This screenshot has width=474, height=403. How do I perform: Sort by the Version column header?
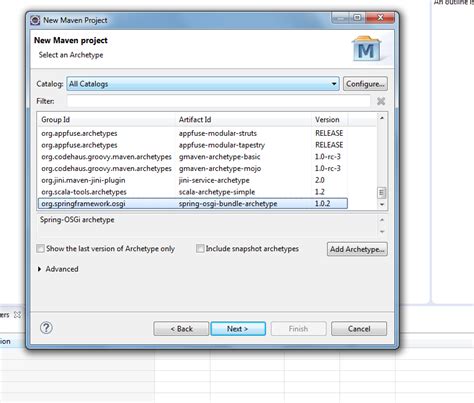tap(330, 120)
